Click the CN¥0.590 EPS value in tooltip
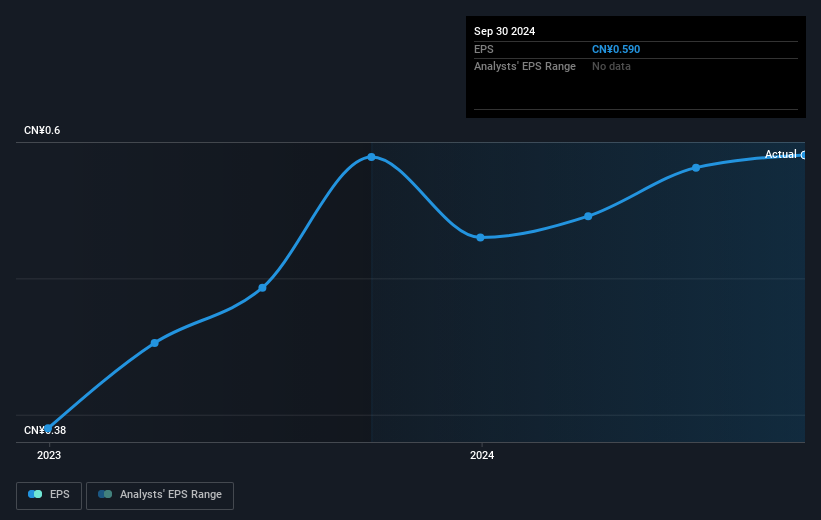Screen dimensions: 821x520 click(616, 49)
